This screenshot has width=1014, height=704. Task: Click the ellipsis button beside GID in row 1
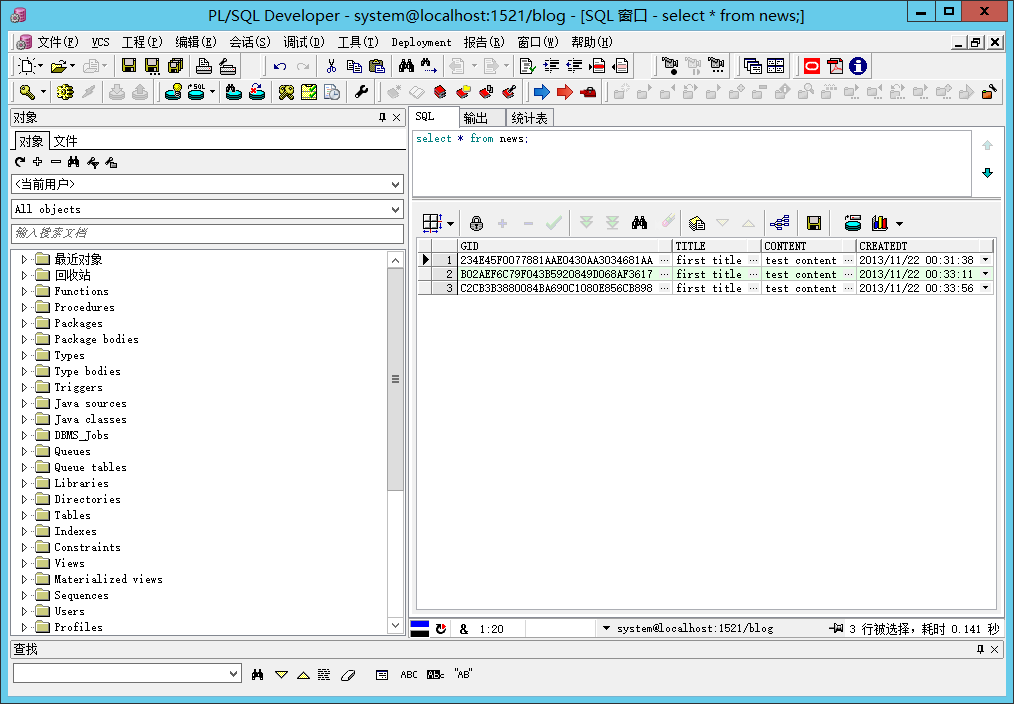664,260
